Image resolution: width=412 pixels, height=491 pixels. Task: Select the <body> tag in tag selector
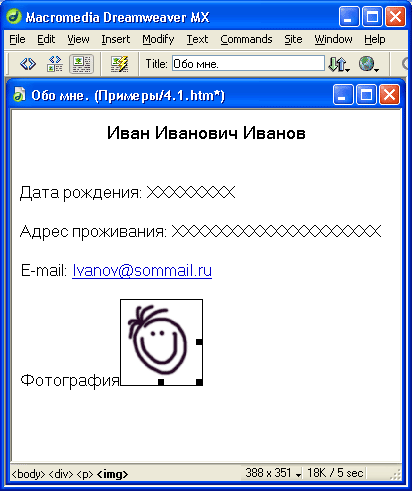(x=28, y=474)
